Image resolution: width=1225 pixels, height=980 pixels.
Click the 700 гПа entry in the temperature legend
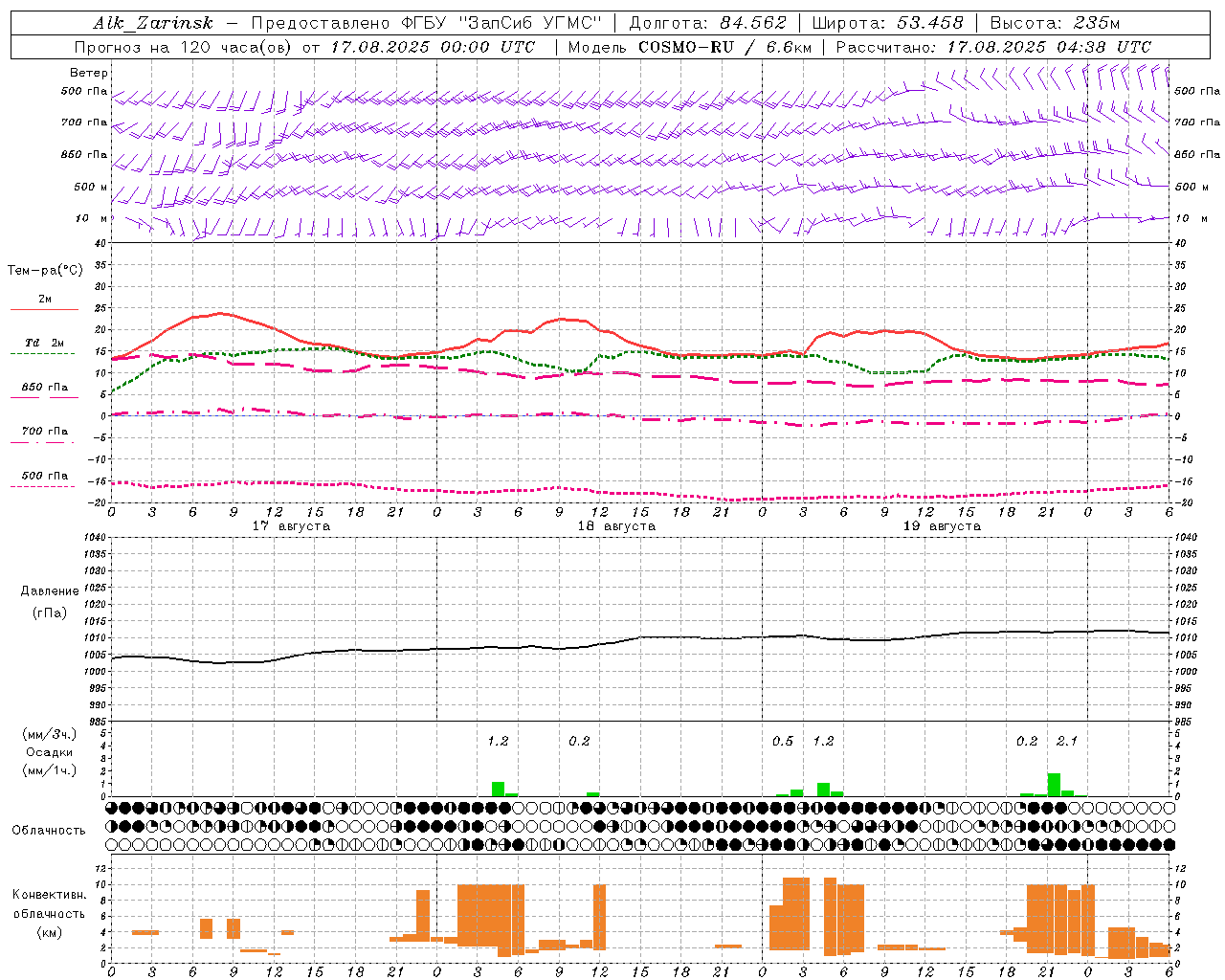44,432
